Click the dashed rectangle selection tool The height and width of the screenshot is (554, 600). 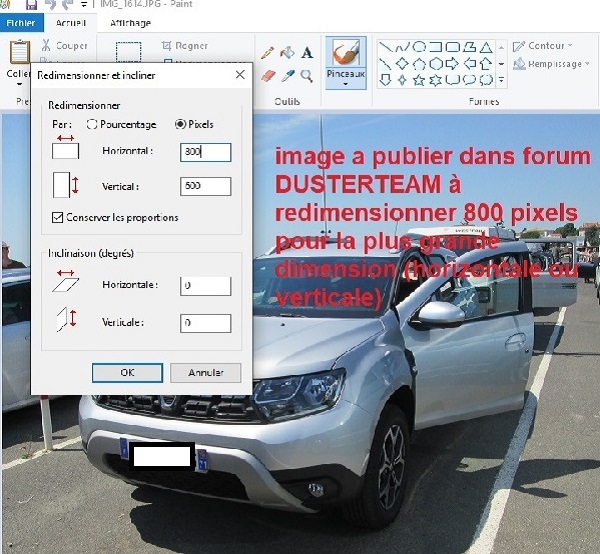coord(128,52)
